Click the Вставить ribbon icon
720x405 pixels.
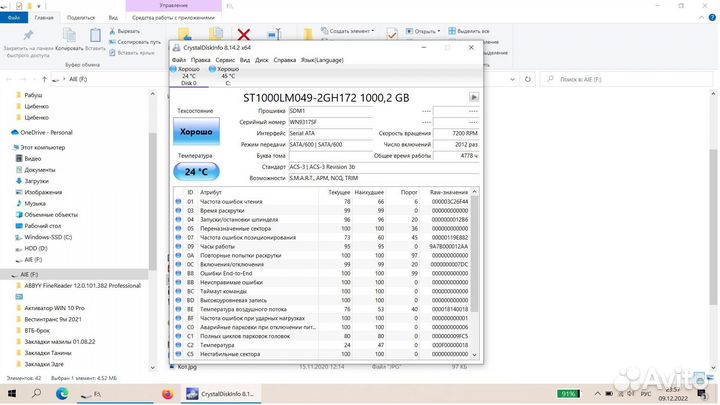coord(95,35)
